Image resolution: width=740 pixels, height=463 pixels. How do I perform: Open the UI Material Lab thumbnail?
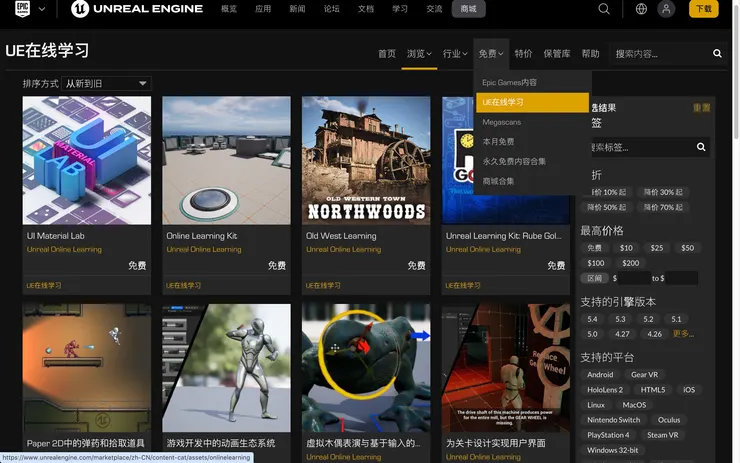coord(87,160)
